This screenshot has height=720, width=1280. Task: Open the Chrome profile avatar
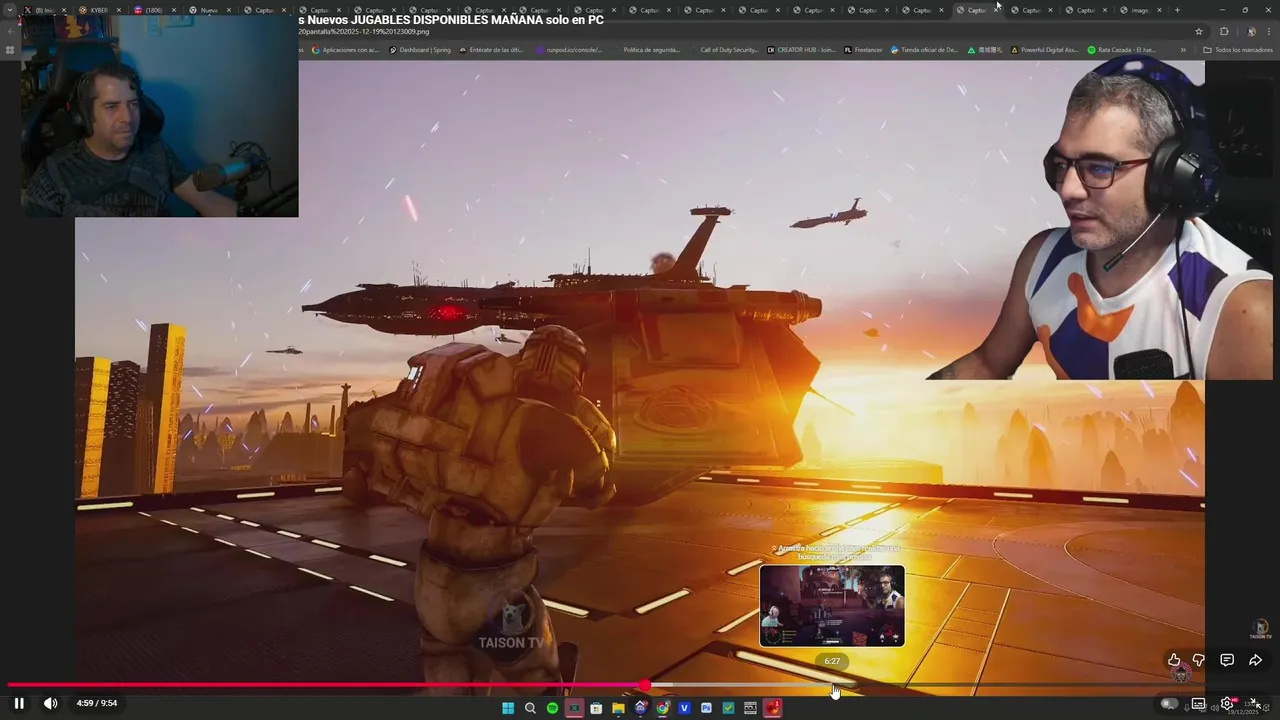point(1251,31)
